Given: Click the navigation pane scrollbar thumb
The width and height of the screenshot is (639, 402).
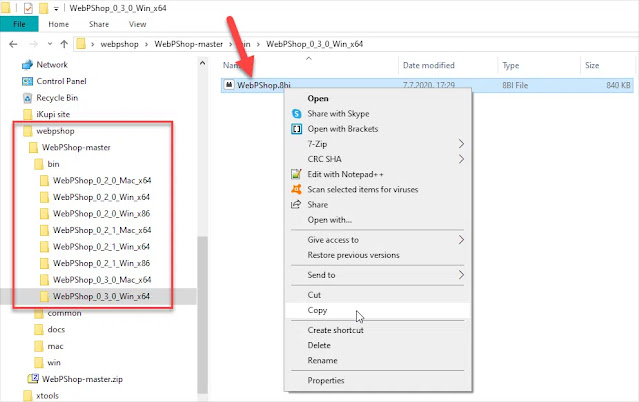Looking at the screenshot, I should point(203,315).
